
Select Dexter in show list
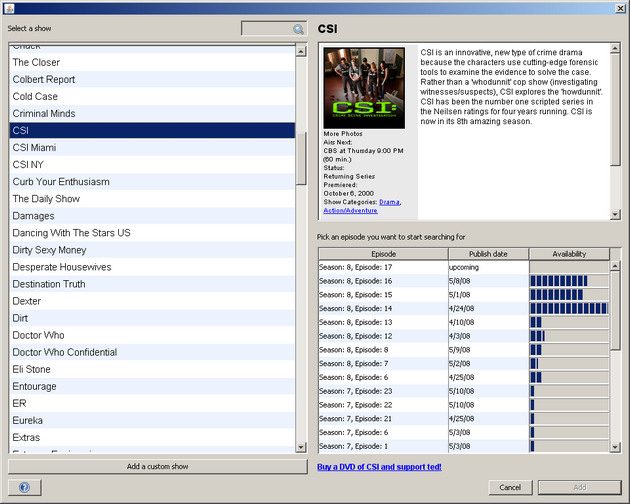[152, 301]
